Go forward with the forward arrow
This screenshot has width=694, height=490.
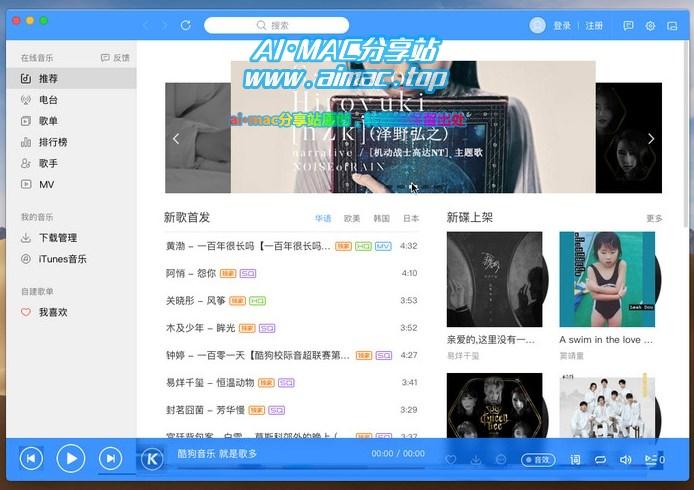click(x=165, y=25)
